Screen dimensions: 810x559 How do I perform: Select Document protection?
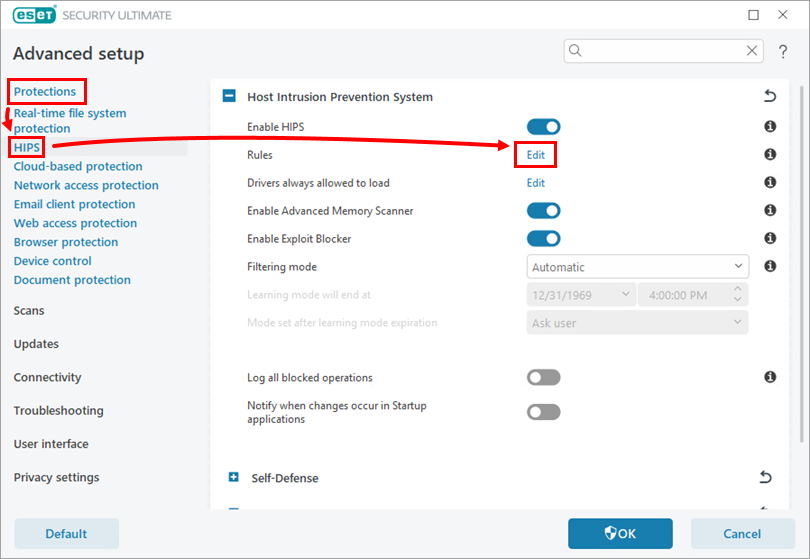point(72,280)
